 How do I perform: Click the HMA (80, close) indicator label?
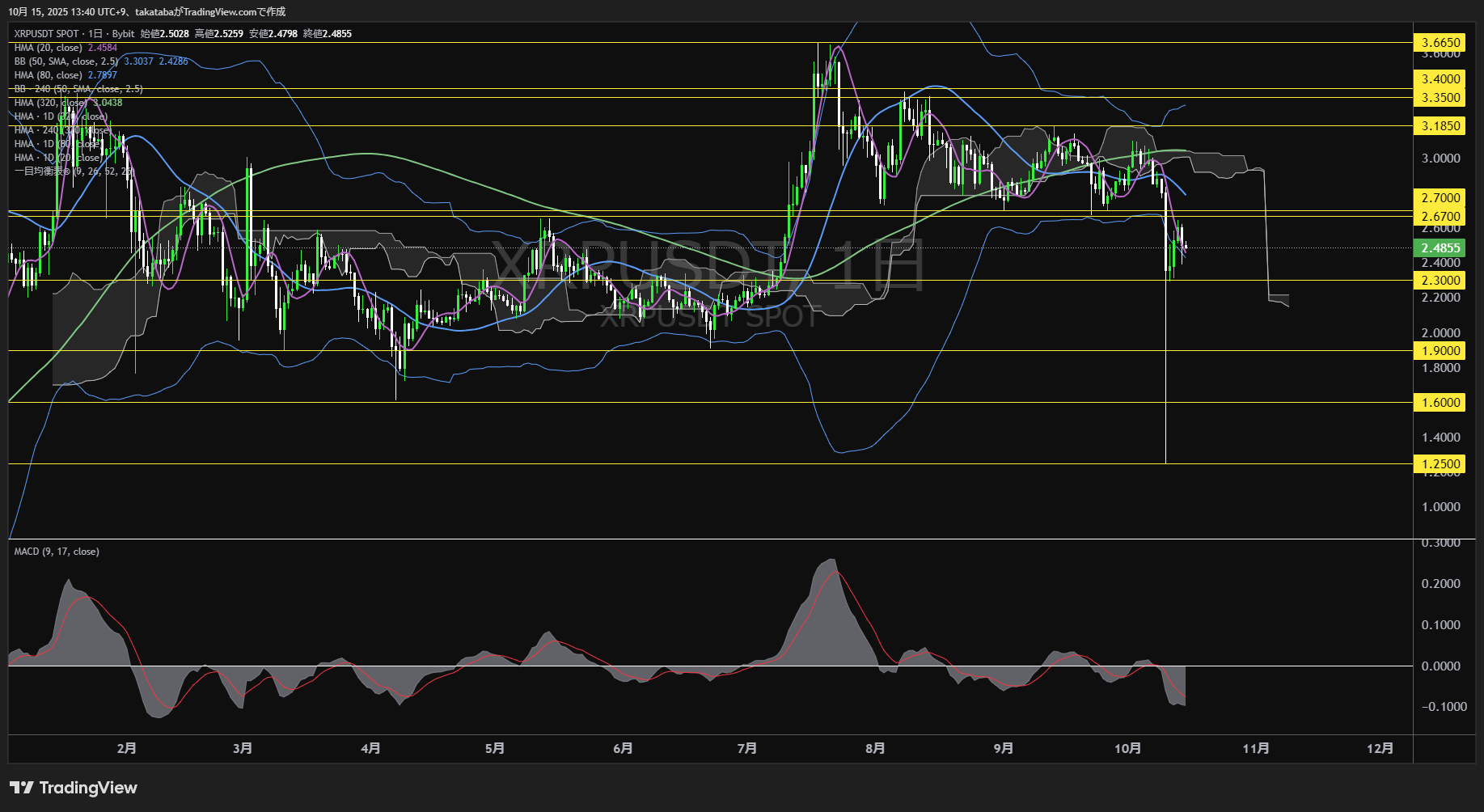[x=49, y=75]
